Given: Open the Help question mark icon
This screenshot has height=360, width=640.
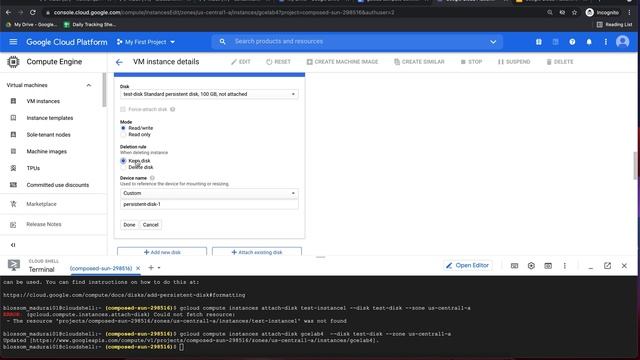Looking at the screenshot, I should click(x=572, y=42).
